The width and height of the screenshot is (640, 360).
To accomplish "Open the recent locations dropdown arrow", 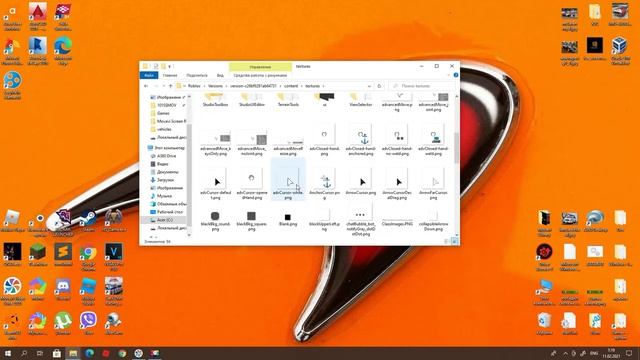I will tap(164, 86).
